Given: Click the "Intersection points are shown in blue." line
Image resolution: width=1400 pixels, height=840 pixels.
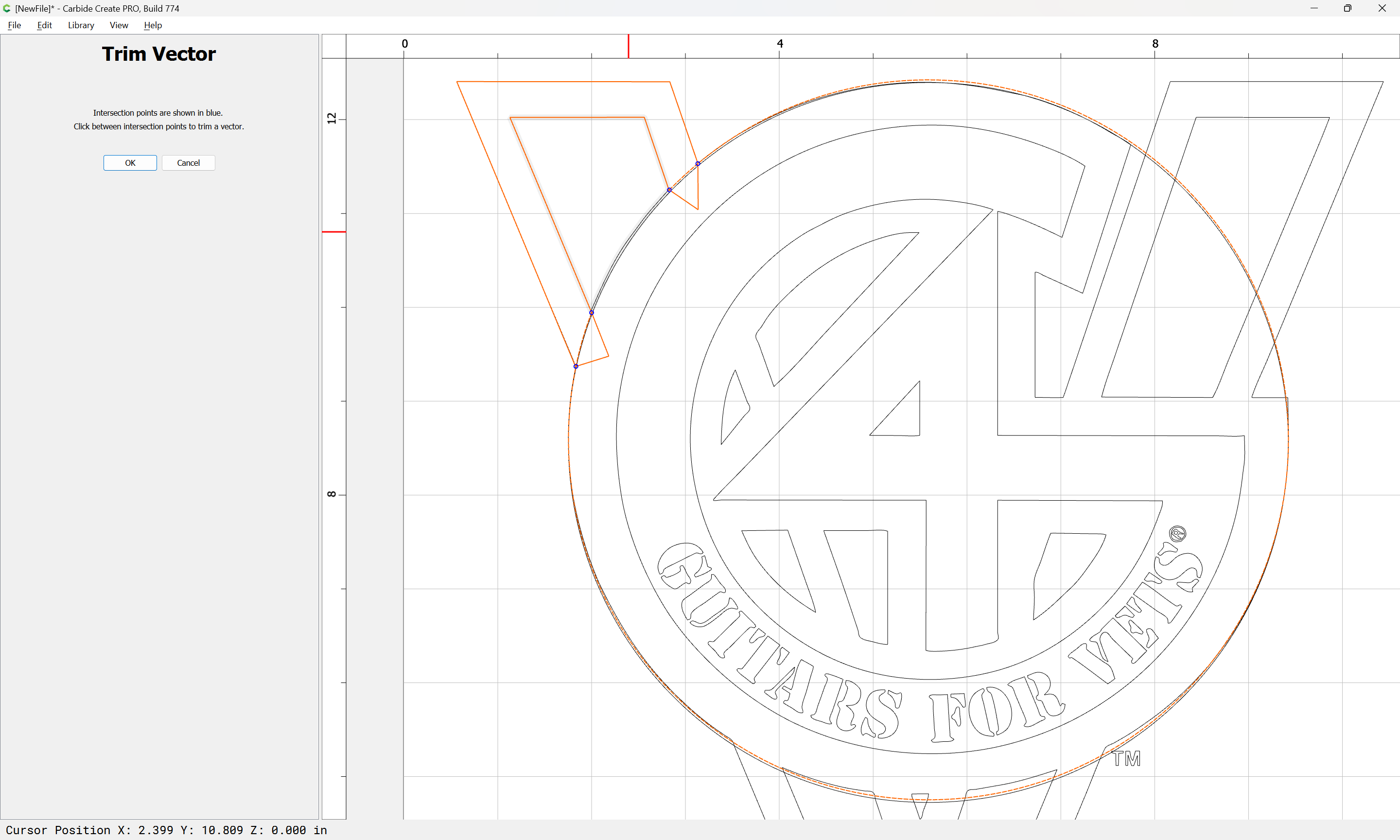Looking at the screenshot, I should (x=158, y=113).
